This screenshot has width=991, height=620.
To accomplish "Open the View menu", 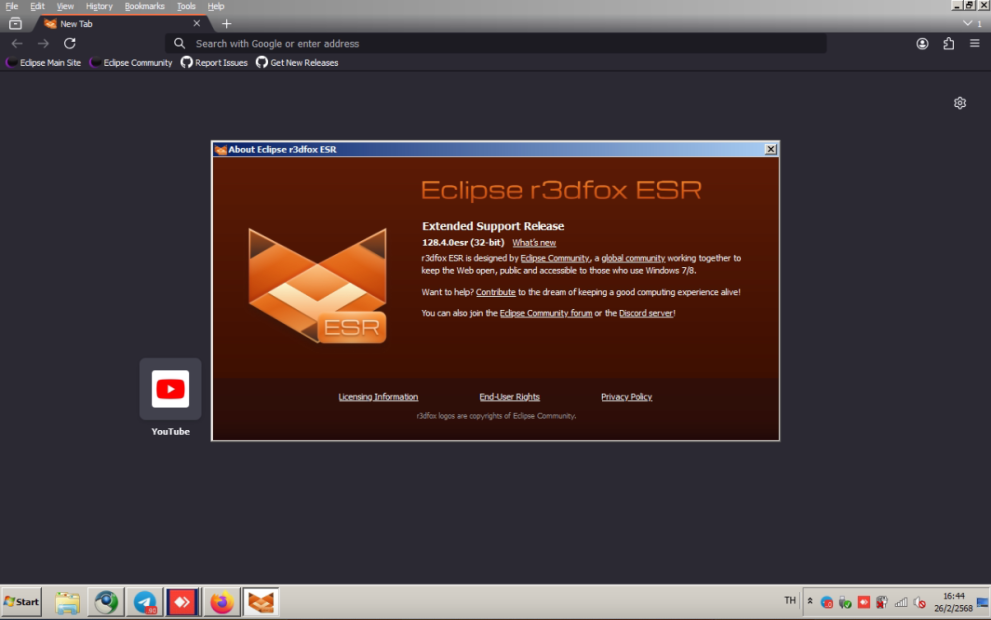I will point(65,6).
